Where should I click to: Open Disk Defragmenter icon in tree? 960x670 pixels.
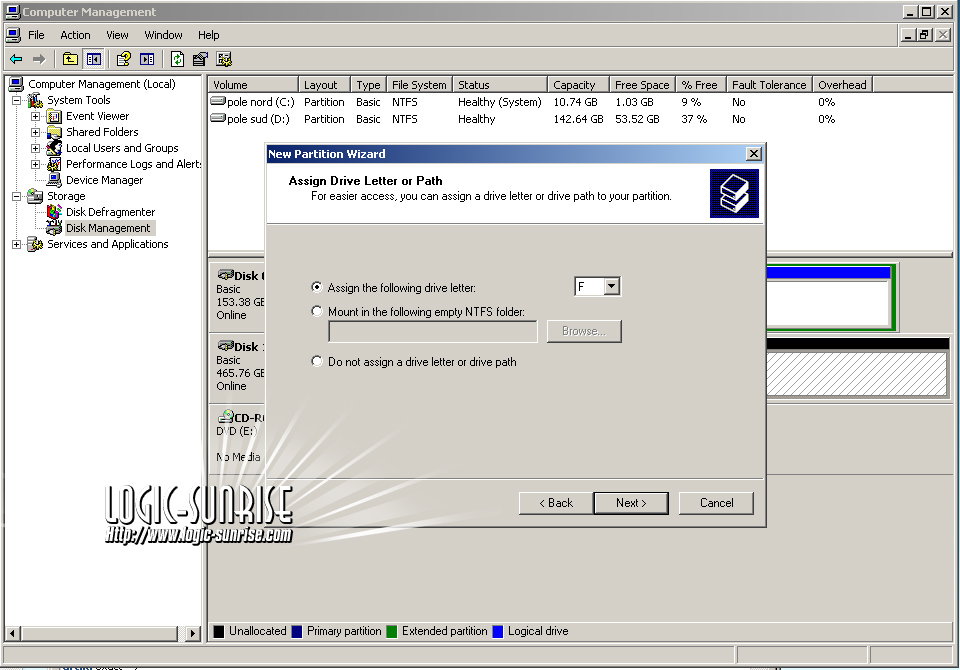click(x=54, y=212)
